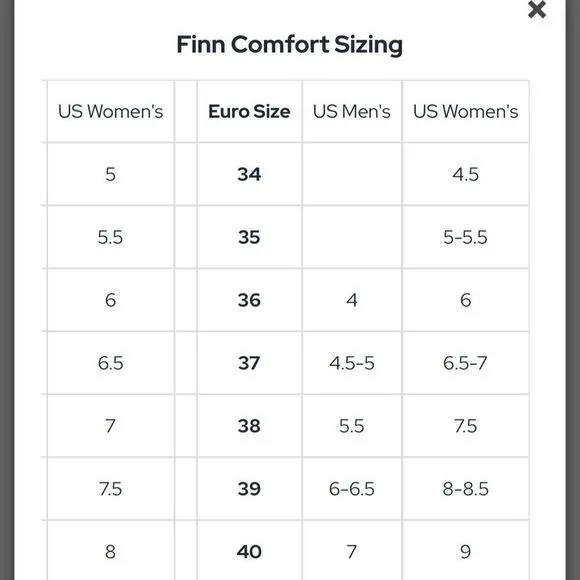
Task: Click the 8-8.5 US Women's cell
Action: tap(466, 489)
